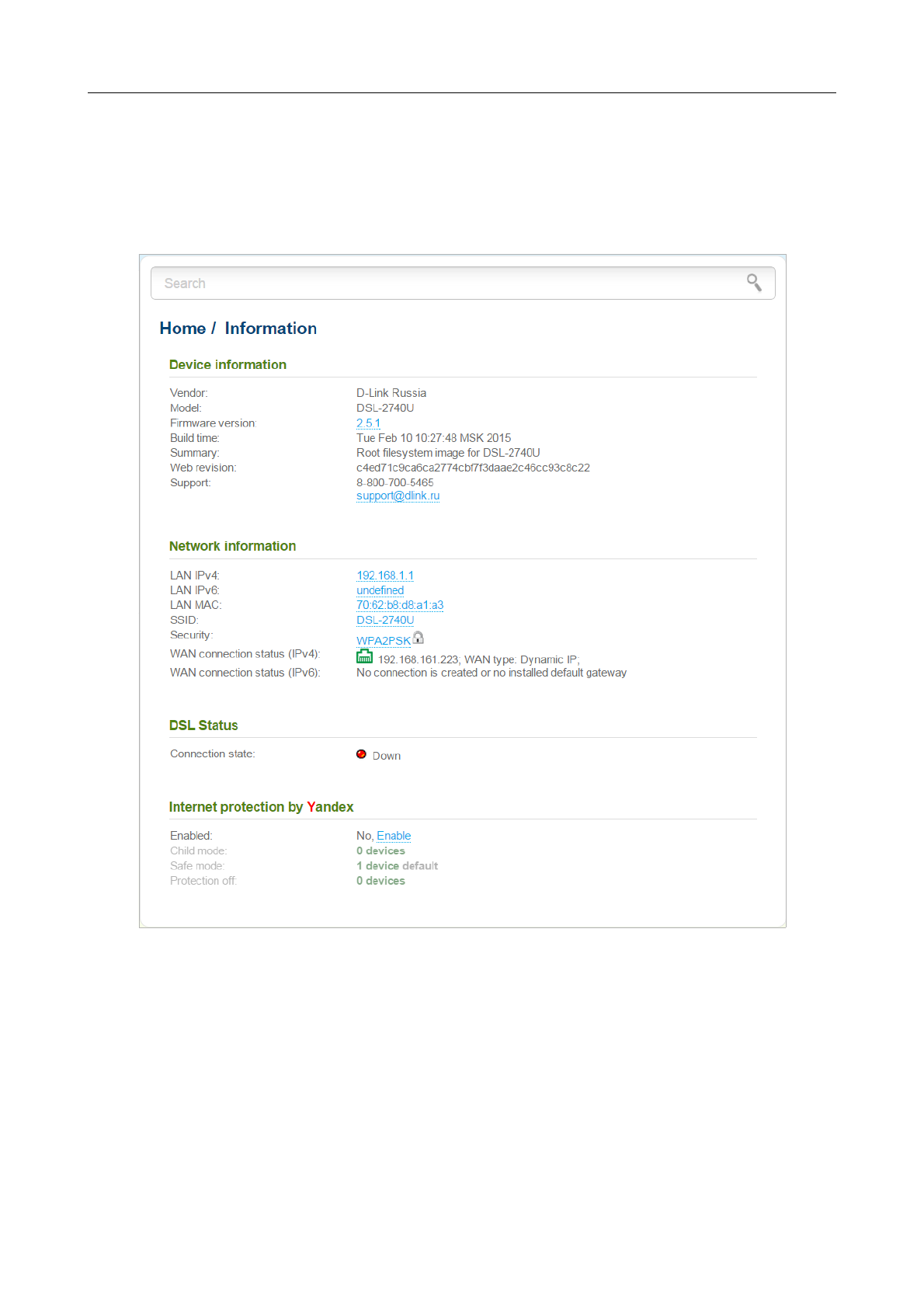The width and height of the screenshot is (924, 1308).
Task: Open the WPA2PSK security settings link
Action: coord(384,641)
